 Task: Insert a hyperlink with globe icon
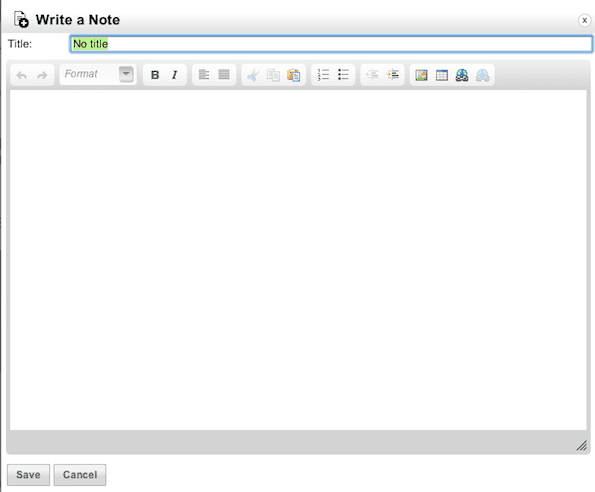tap(462, 75)
